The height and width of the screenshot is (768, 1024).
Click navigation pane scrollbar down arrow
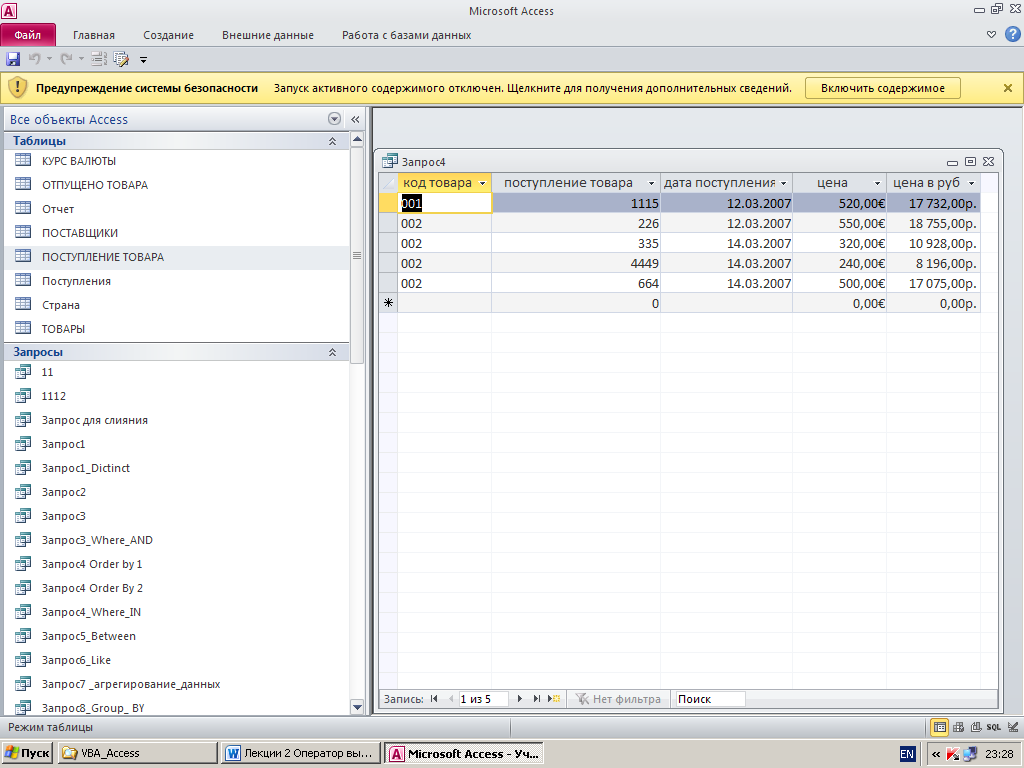(357, 707)
